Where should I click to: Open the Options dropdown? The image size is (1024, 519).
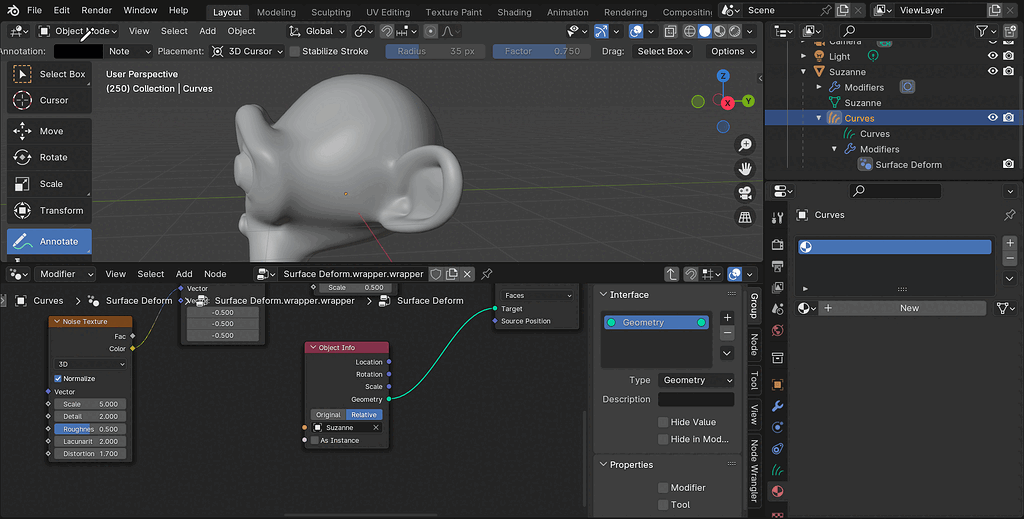click(x=732, y=52)
